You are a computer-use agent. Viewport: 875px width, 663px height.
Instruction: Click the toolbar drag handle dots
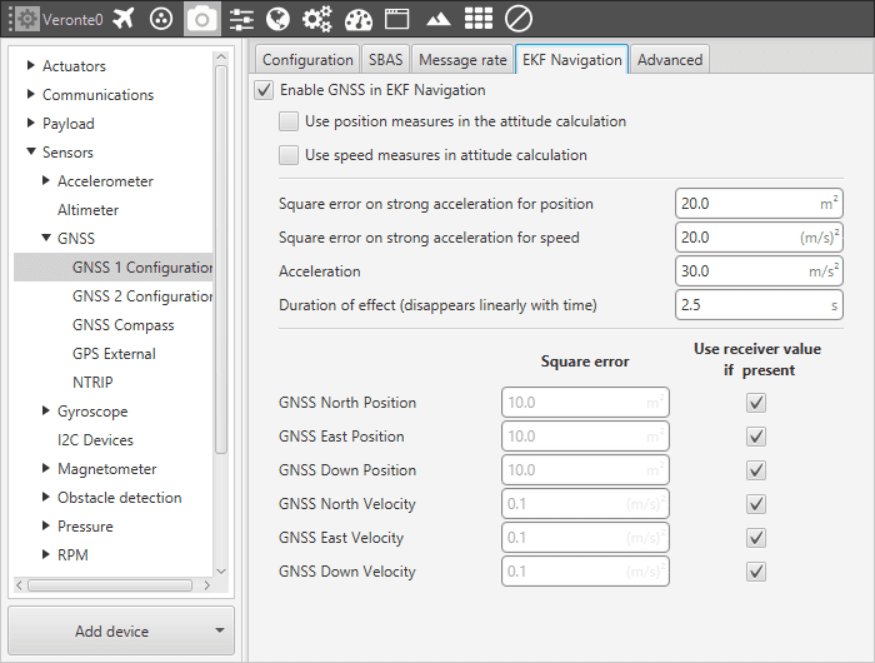[x=10, y=19]
